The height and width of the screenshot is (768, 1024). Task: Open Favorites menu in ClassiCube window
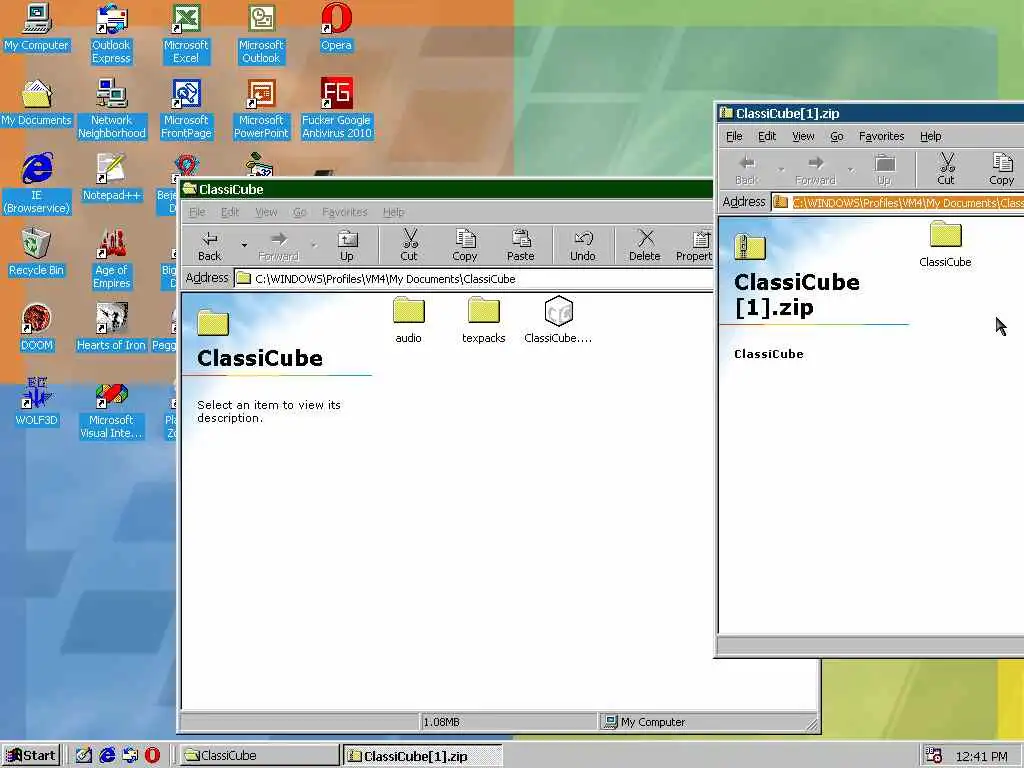(345, 212)
